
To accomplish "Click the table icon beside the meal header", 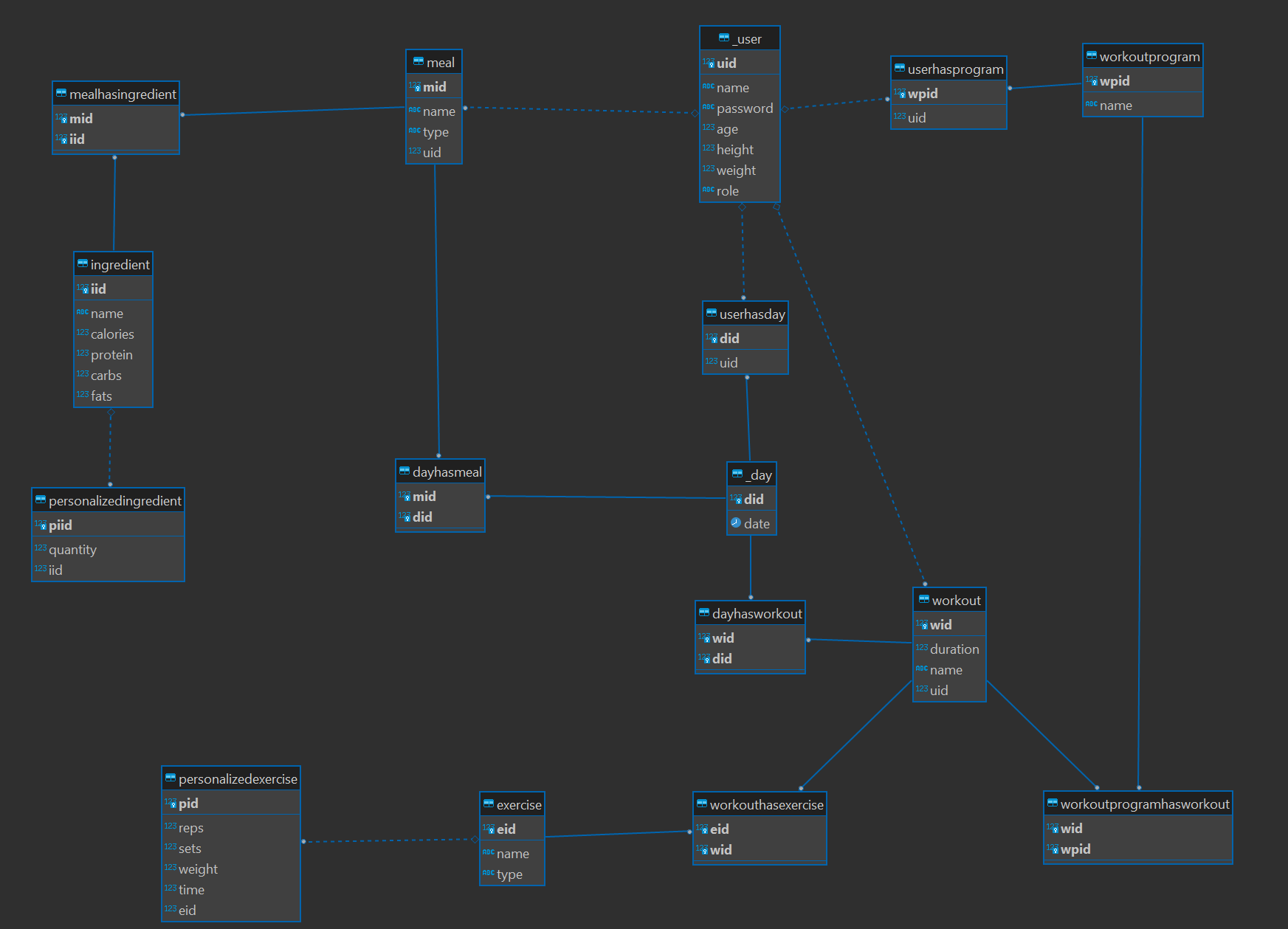I will click(419, 62).
